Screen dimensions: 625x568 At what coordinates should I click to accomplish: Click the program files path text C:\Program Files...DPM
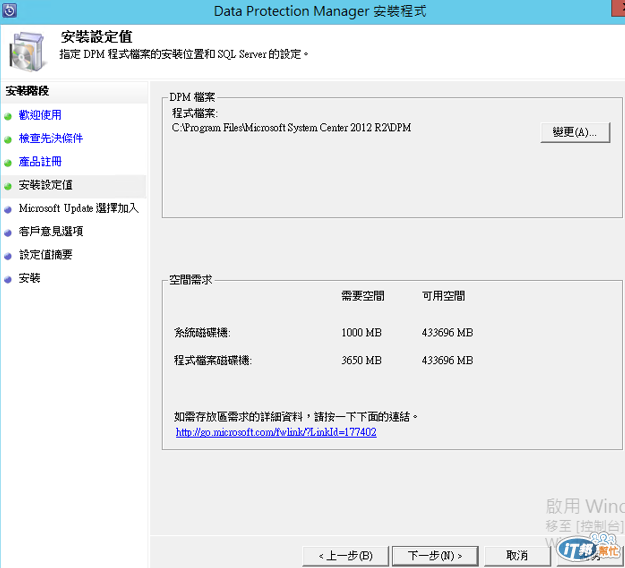291,128
